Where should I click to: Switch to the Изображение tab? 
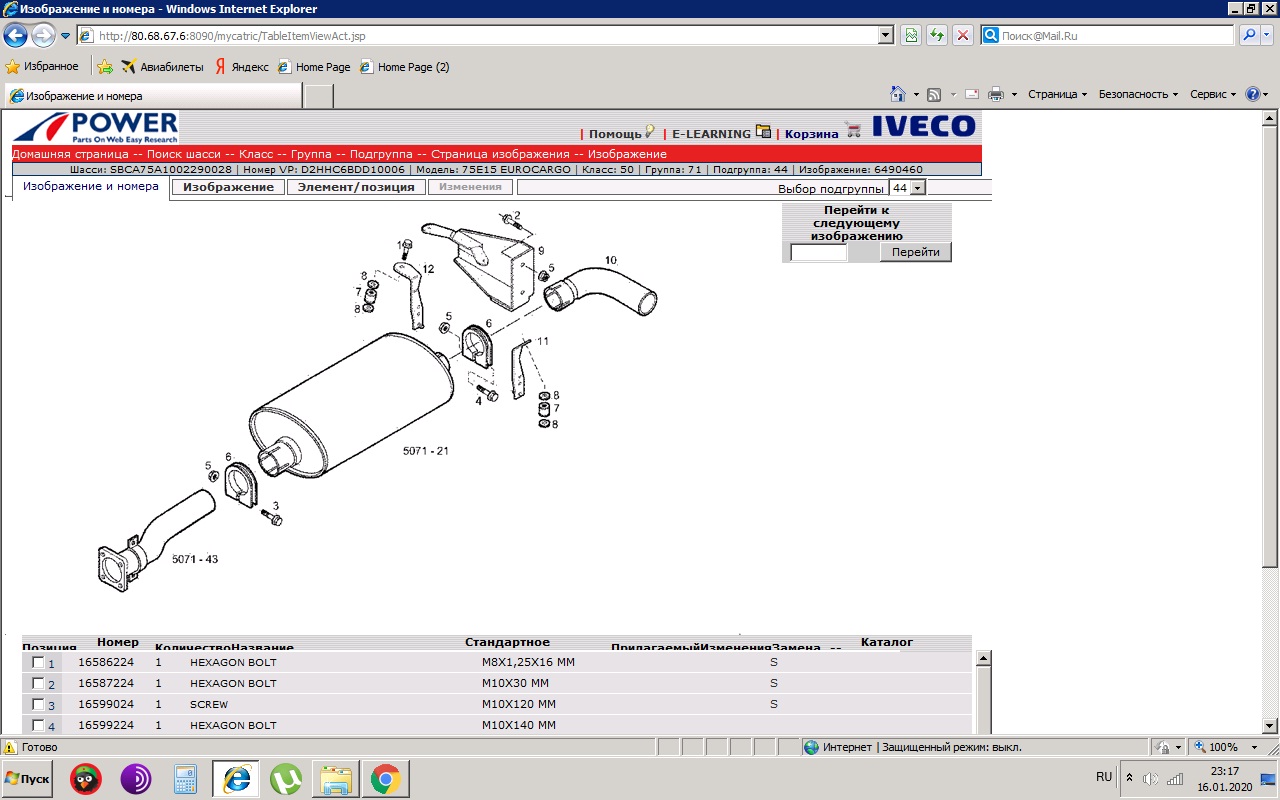[x=228, y=187]
